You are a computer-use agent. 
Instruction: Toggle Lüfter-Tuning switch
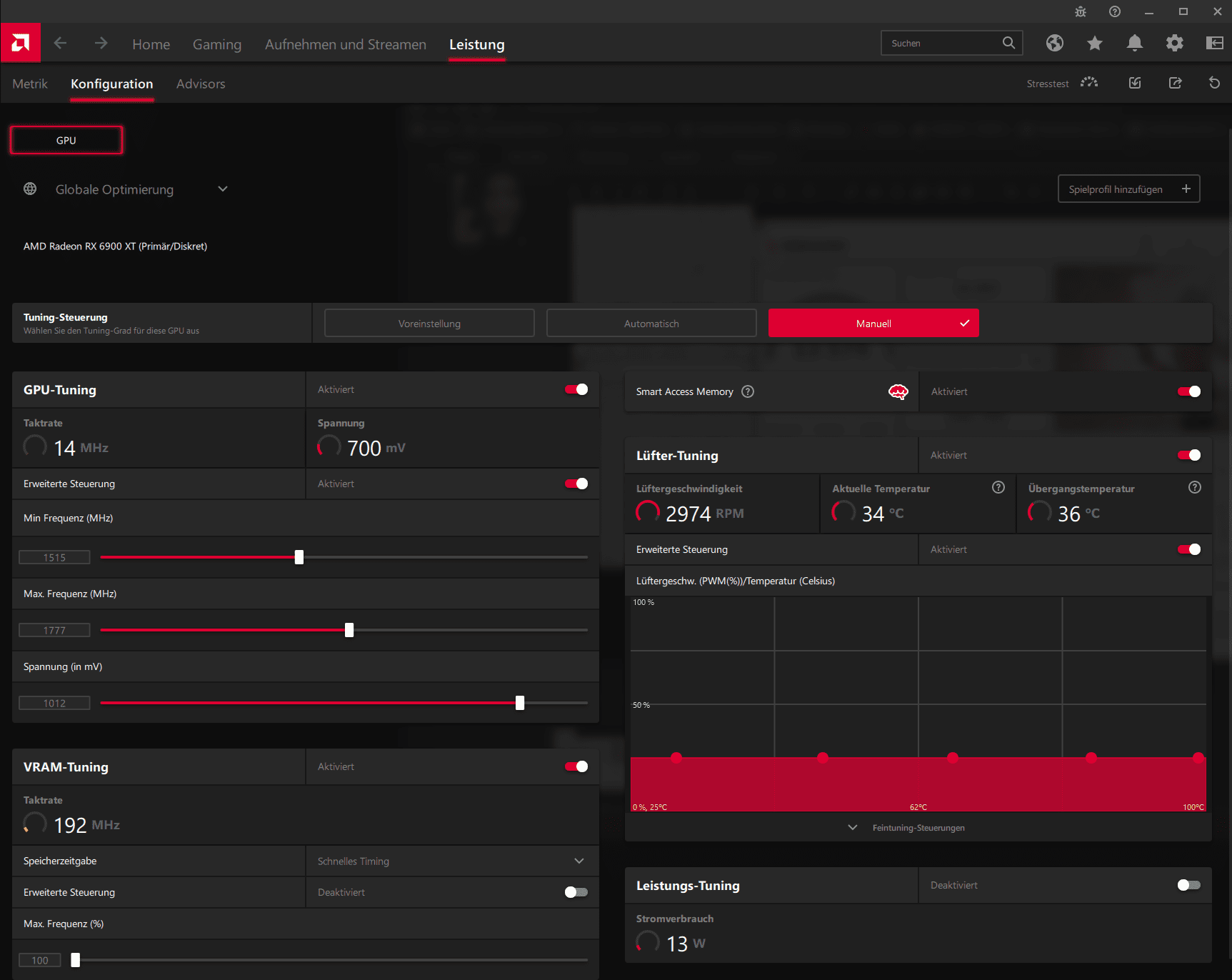click(x=1189, y=455)
